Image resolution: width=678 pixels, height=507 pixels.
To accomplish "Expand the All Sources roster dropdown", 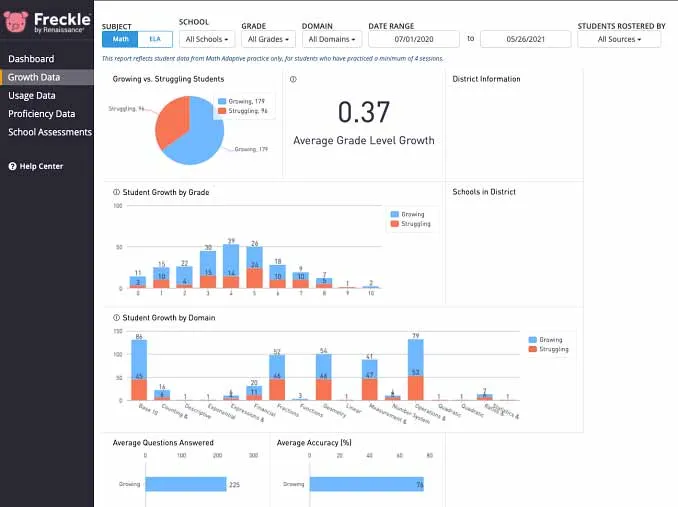I will coord(618,39).
